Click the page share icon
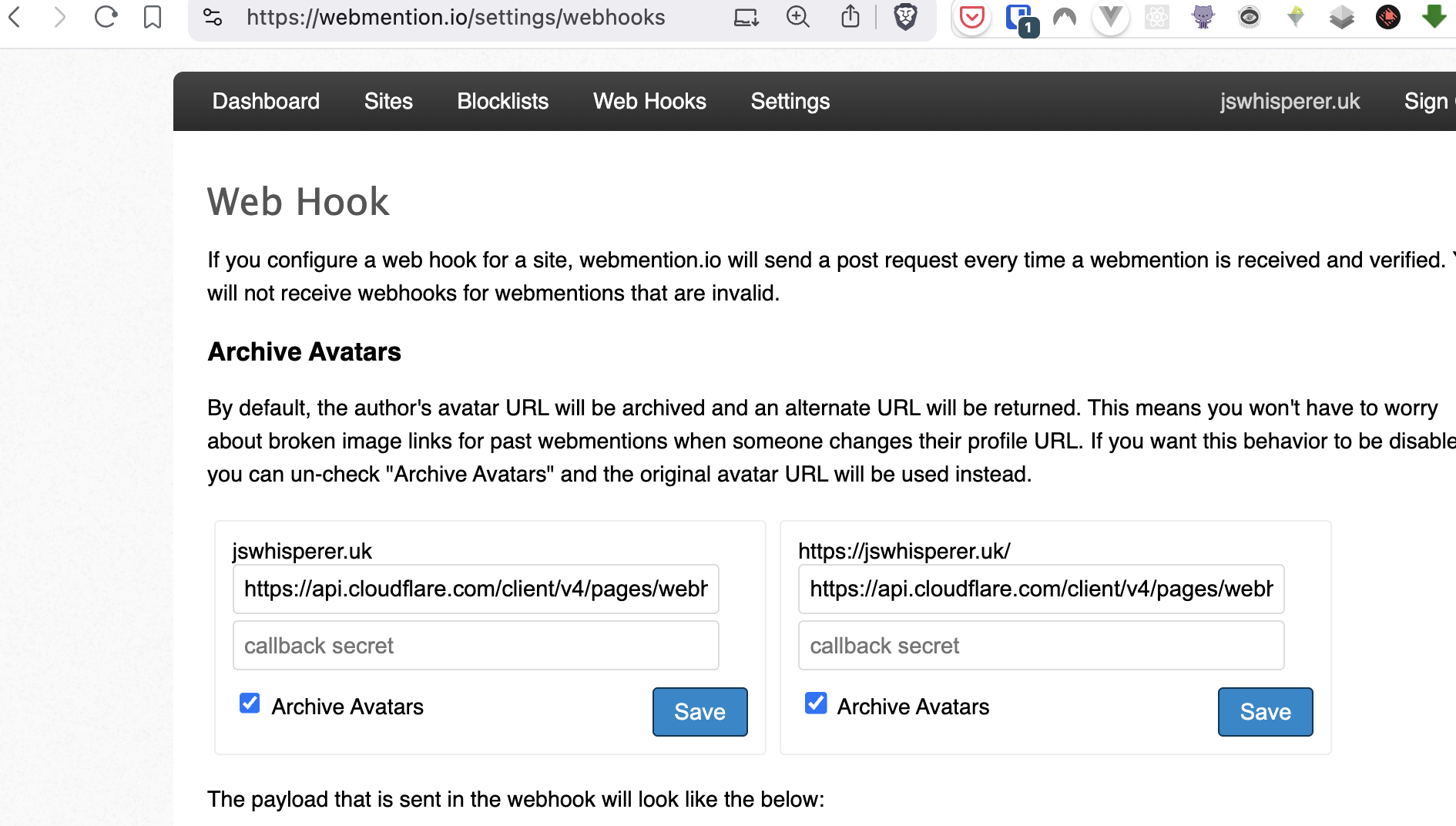Image resolution: width=1456 pixels, height=826 pixels. click(x=850, y=17)
